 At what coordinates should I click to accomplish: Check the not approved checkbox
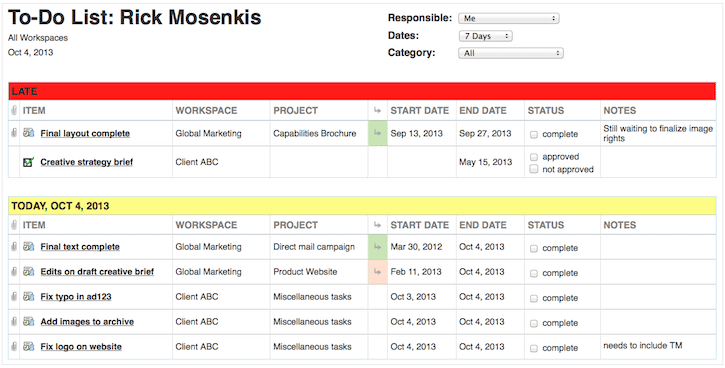534,170
